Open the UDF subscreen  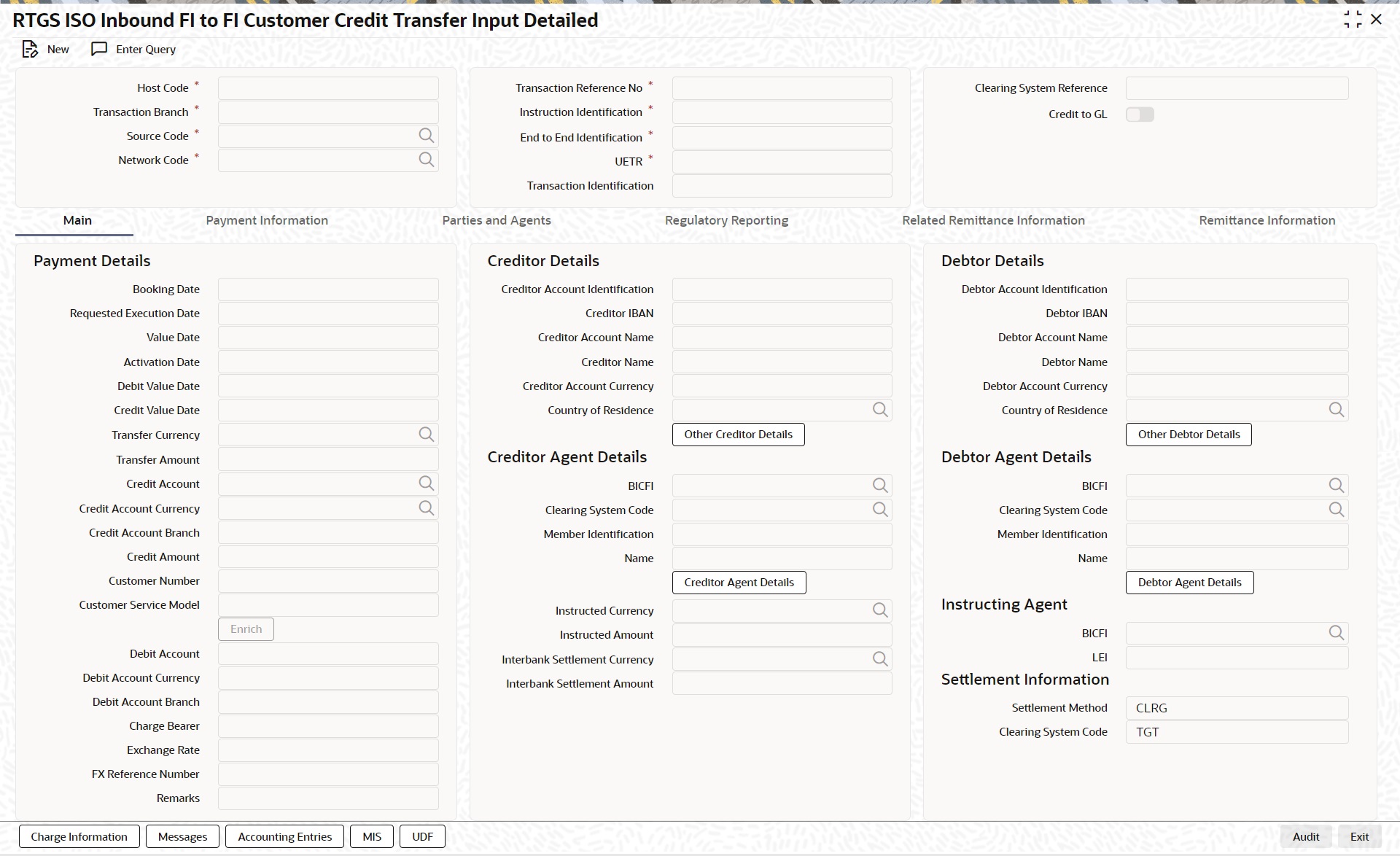[422, 836]
